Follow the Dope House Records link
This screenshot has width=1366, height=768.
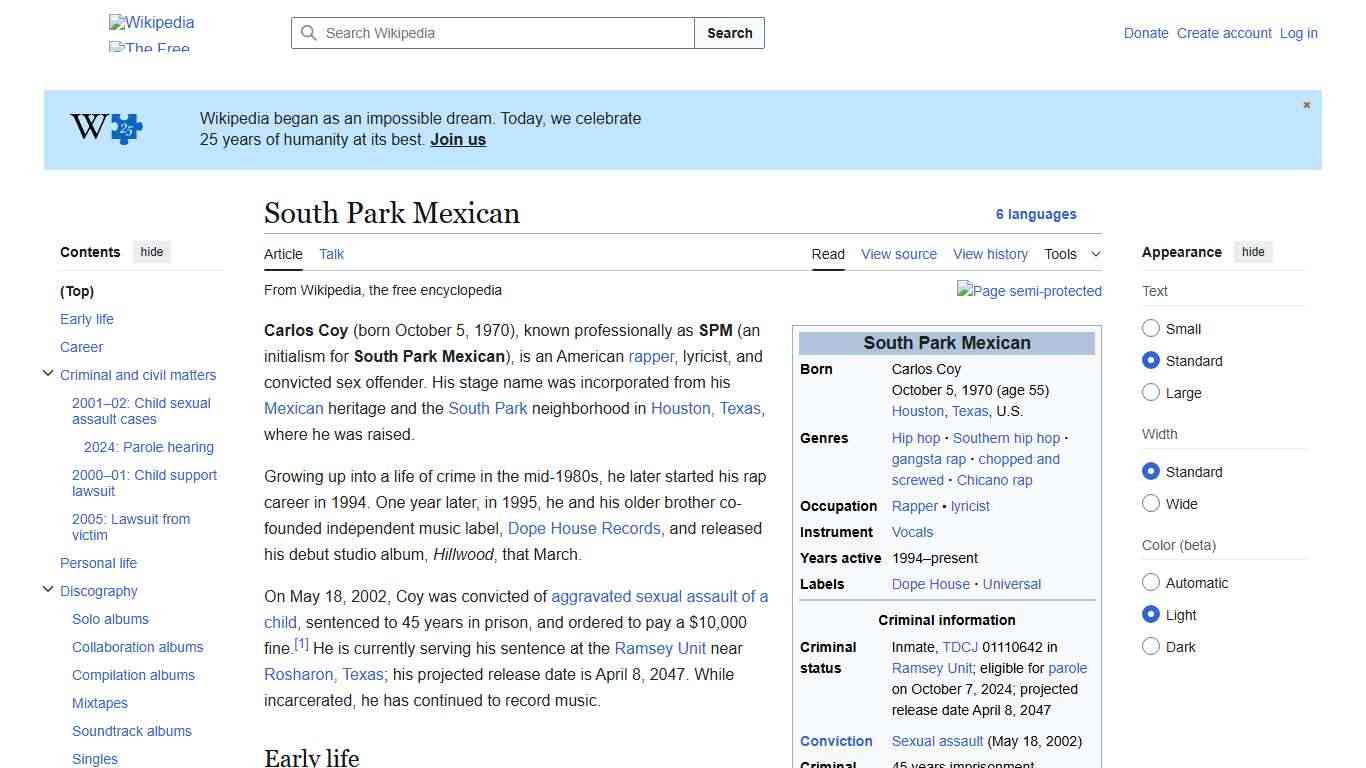[x=583, y=528]
